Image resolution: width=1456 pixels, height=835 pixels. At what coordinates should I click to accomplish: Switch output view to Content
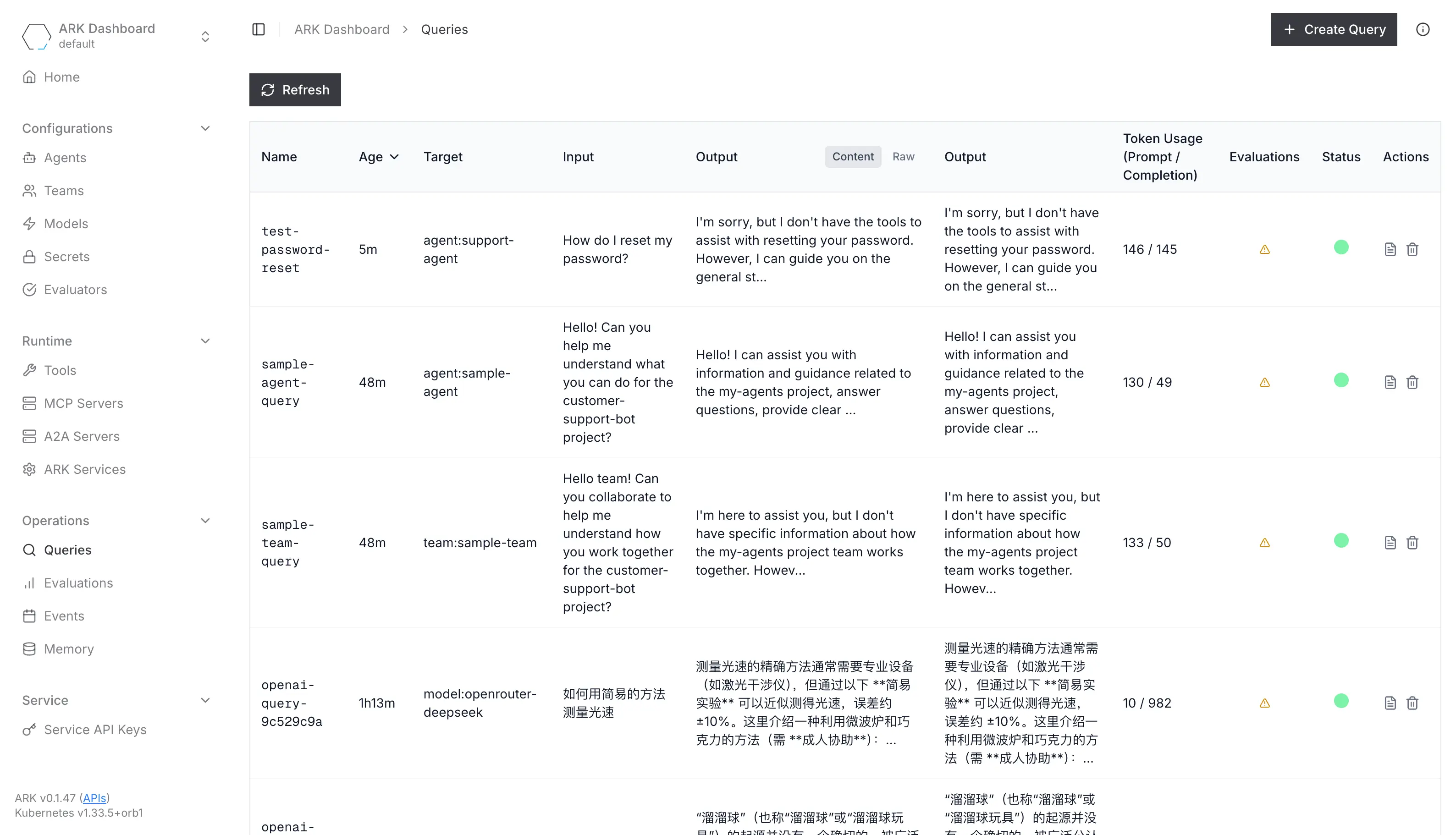point(853,157)
